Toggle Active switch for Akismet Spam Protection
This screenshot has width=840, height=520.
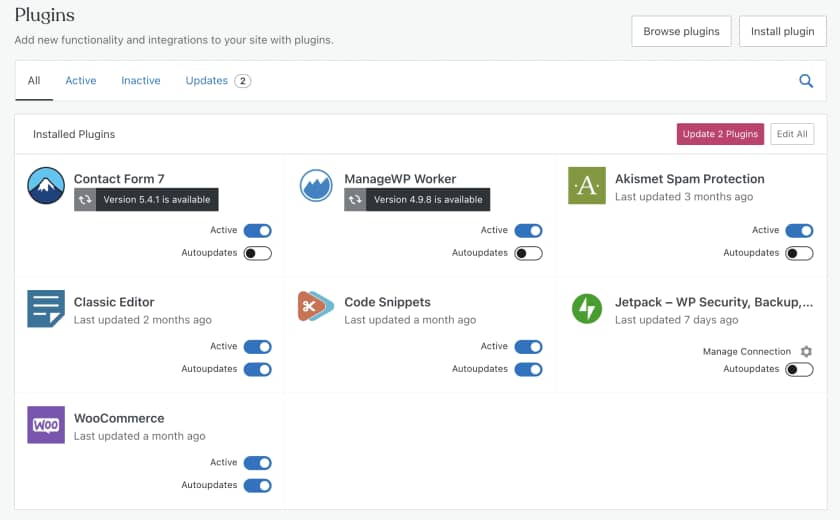[799, 230]
